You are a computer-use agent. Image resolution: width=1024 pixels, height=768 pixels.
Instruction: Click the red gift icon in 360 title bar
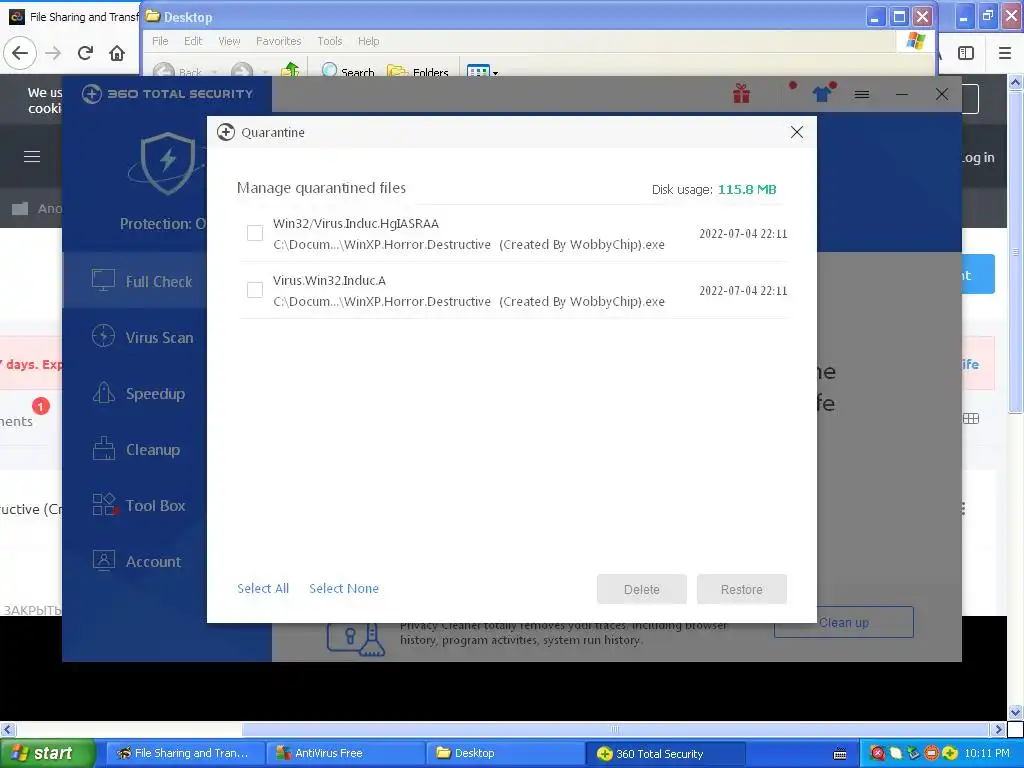pyautogui.click(x=741, y=94)
